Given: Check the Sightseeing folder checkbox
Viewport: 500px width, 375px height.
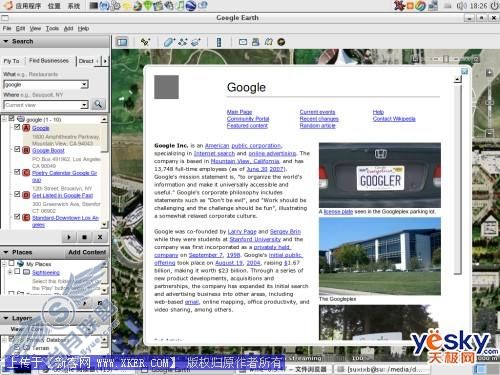Looking at the screenshot, I should tap(17, 272).
